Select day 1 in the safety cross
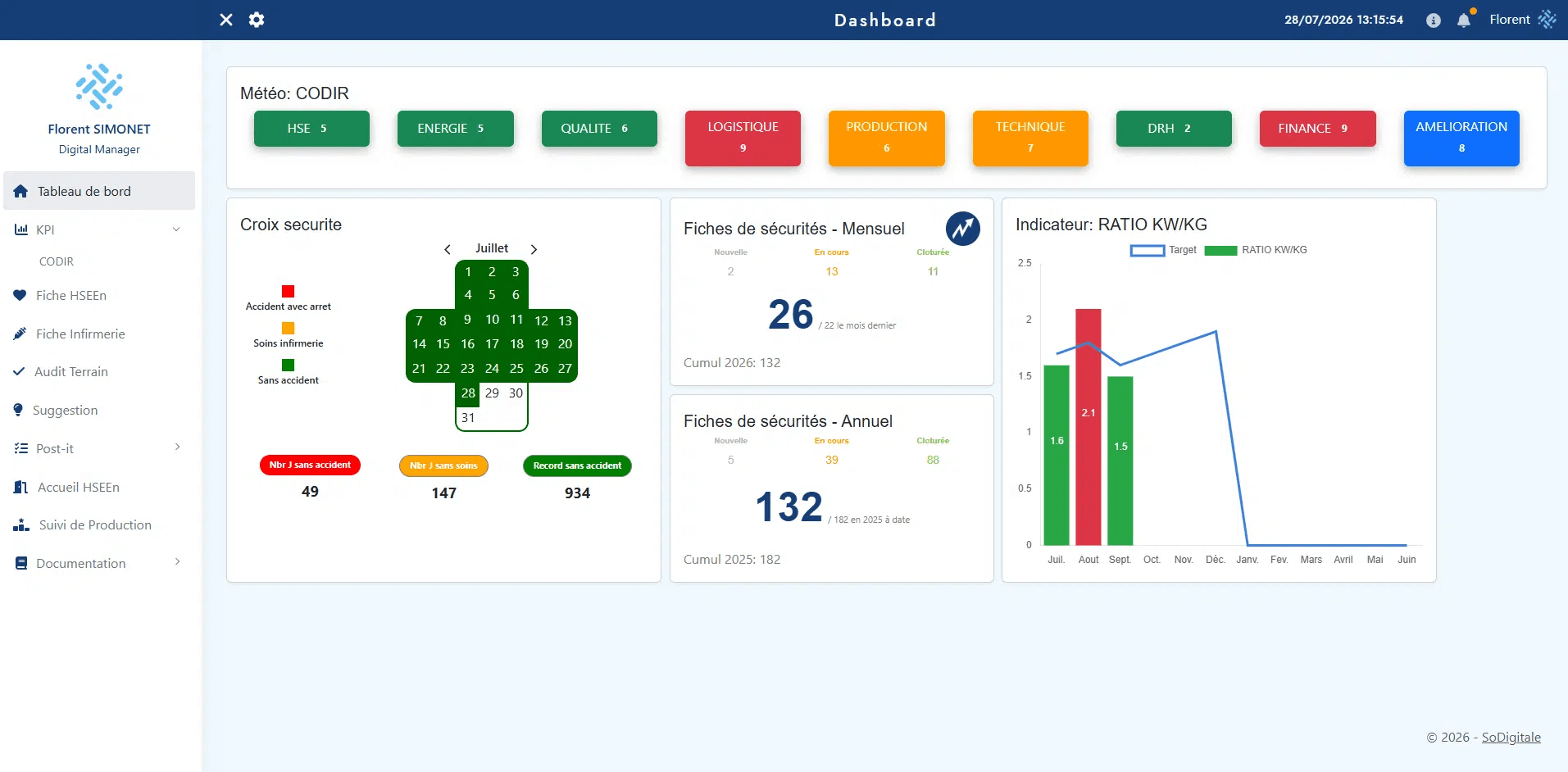Image resolution: width=1568 pixels, height=772 pixels. coord(468,272)
